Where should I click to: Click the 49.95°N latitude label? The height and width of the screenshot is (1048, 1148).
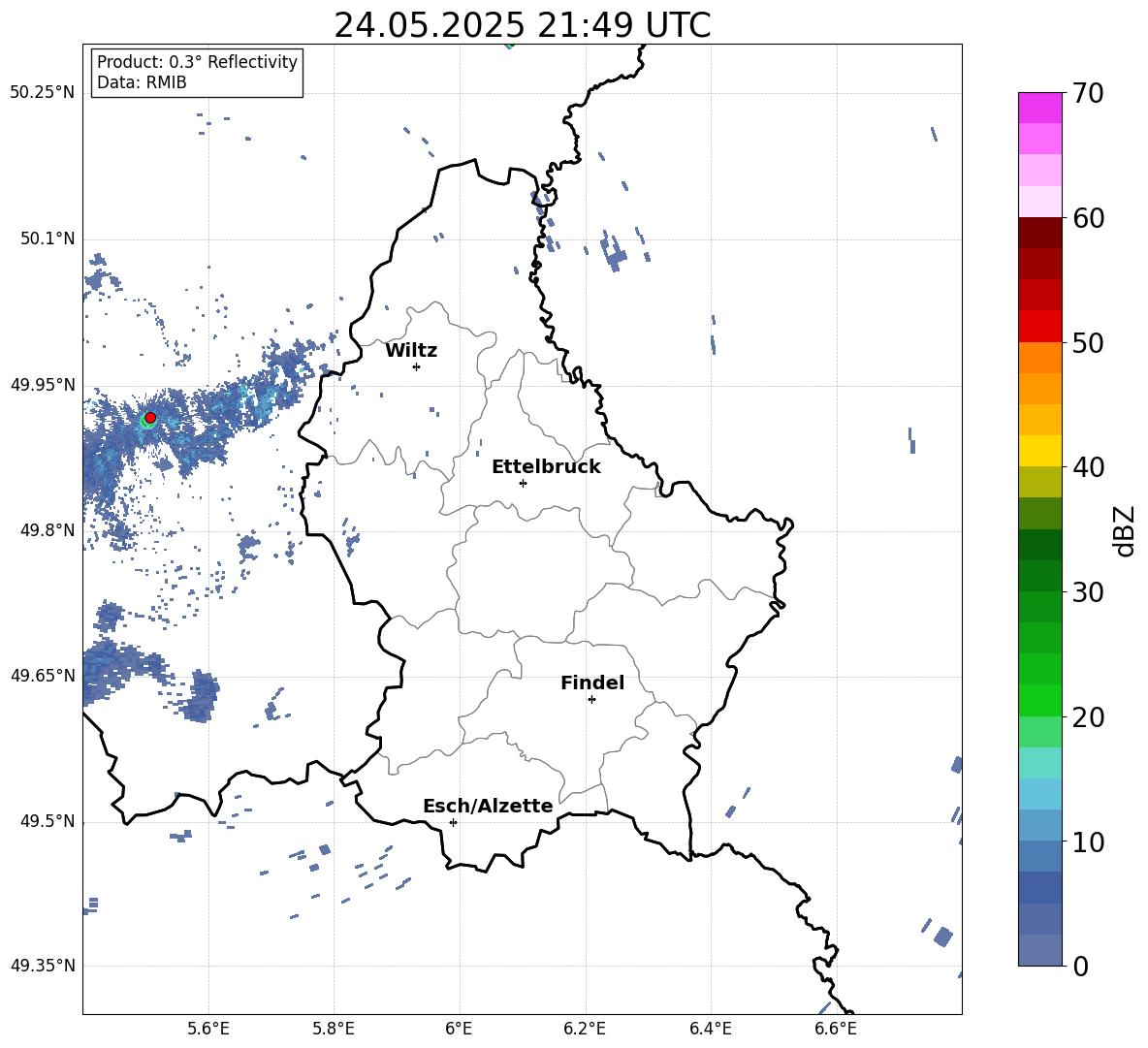tap(43, 384)
